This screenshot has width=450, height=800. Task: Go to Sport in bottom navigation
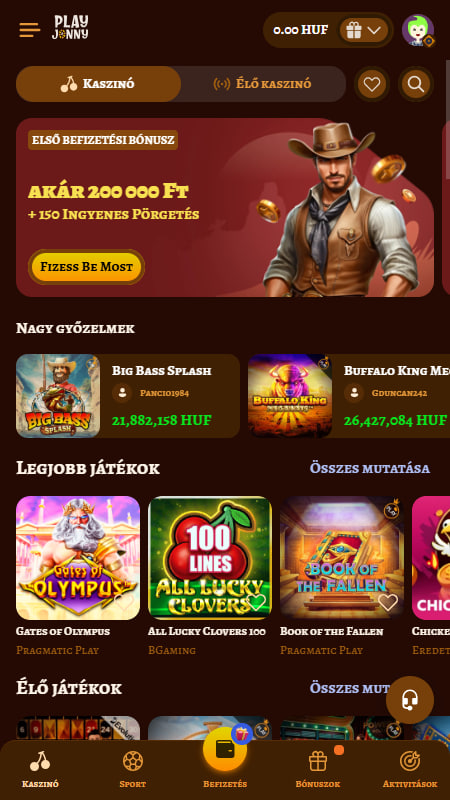[x=133, y=769]
